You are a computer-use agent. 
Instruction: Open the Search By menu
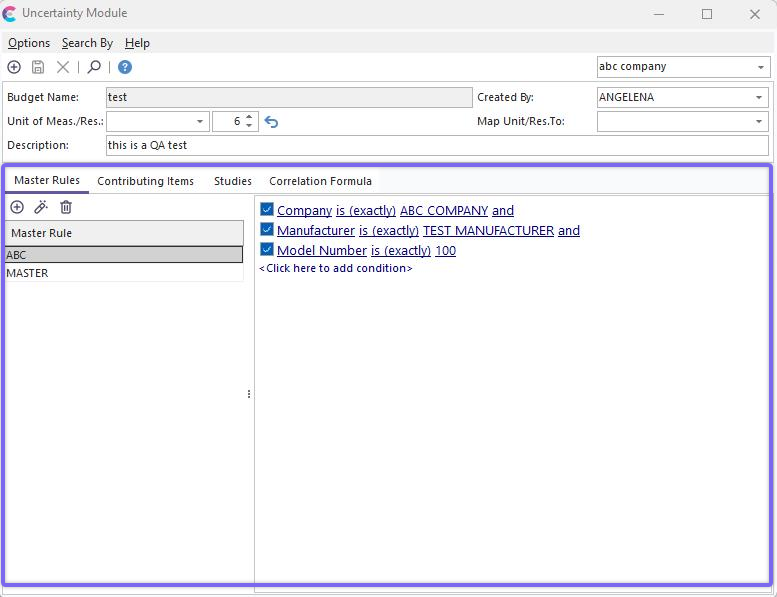coord(87,43)
